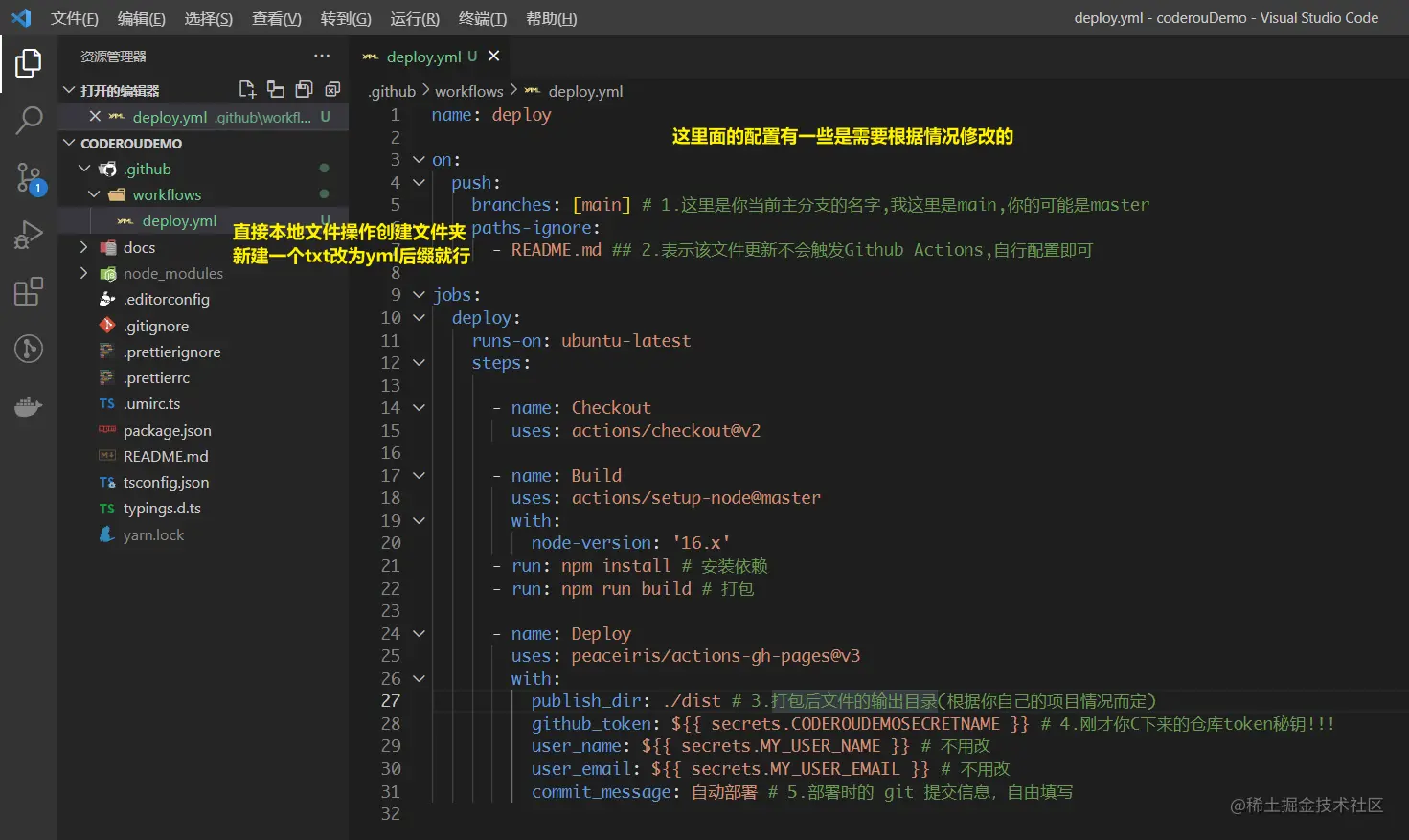Open Run and Debug view
Viewport: 1409px width, 840px height.
click(28, 234)
